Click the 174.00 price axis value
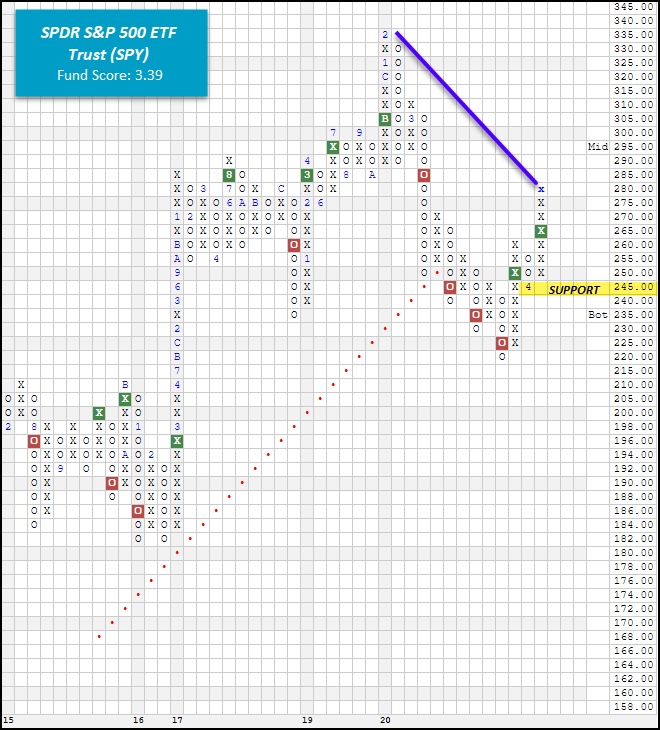The height and width of the screenshot is (730, 660). click(x=633, y=595)
